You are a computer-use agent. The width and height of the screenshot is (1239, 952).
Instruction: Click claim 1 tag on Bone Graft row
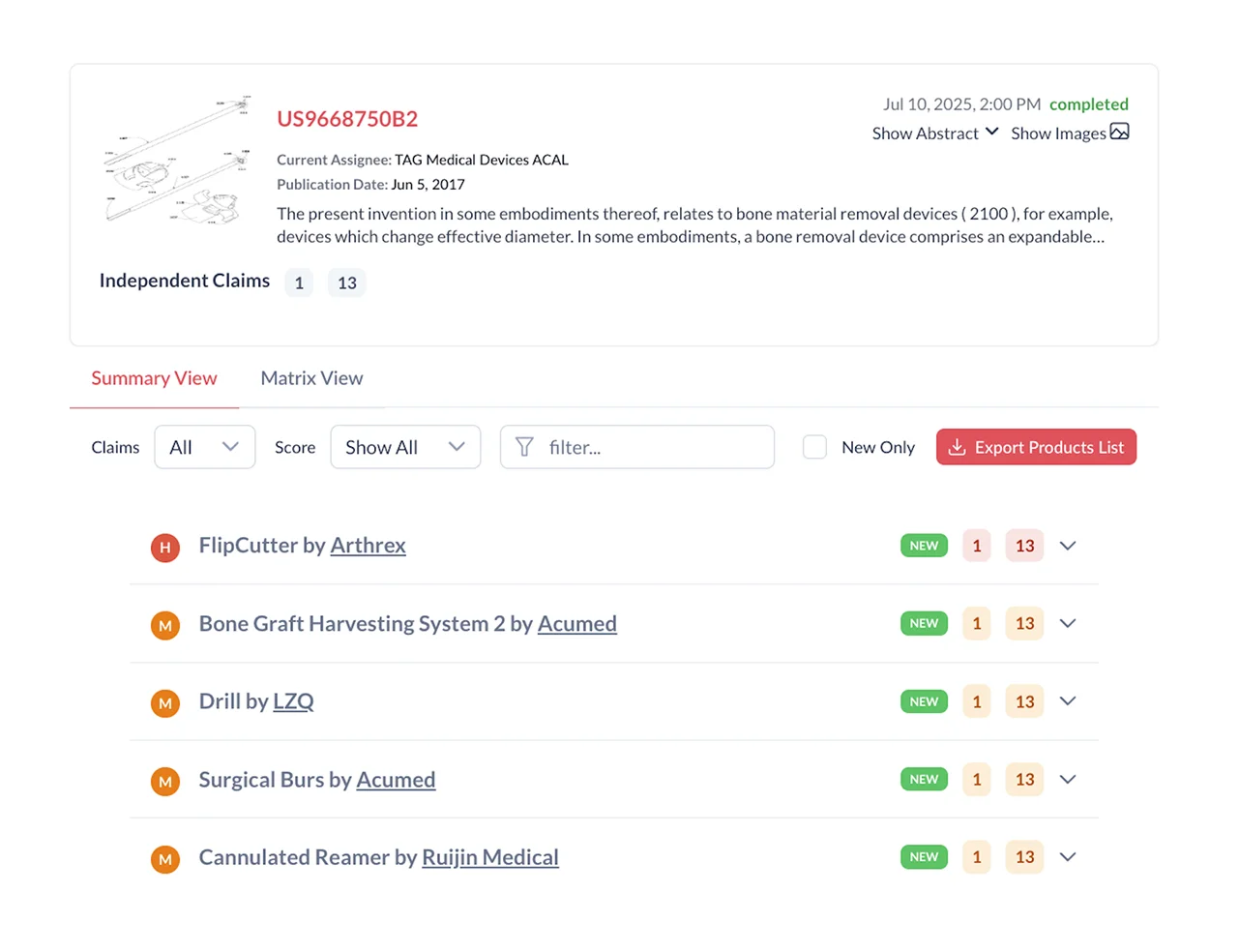977,624
